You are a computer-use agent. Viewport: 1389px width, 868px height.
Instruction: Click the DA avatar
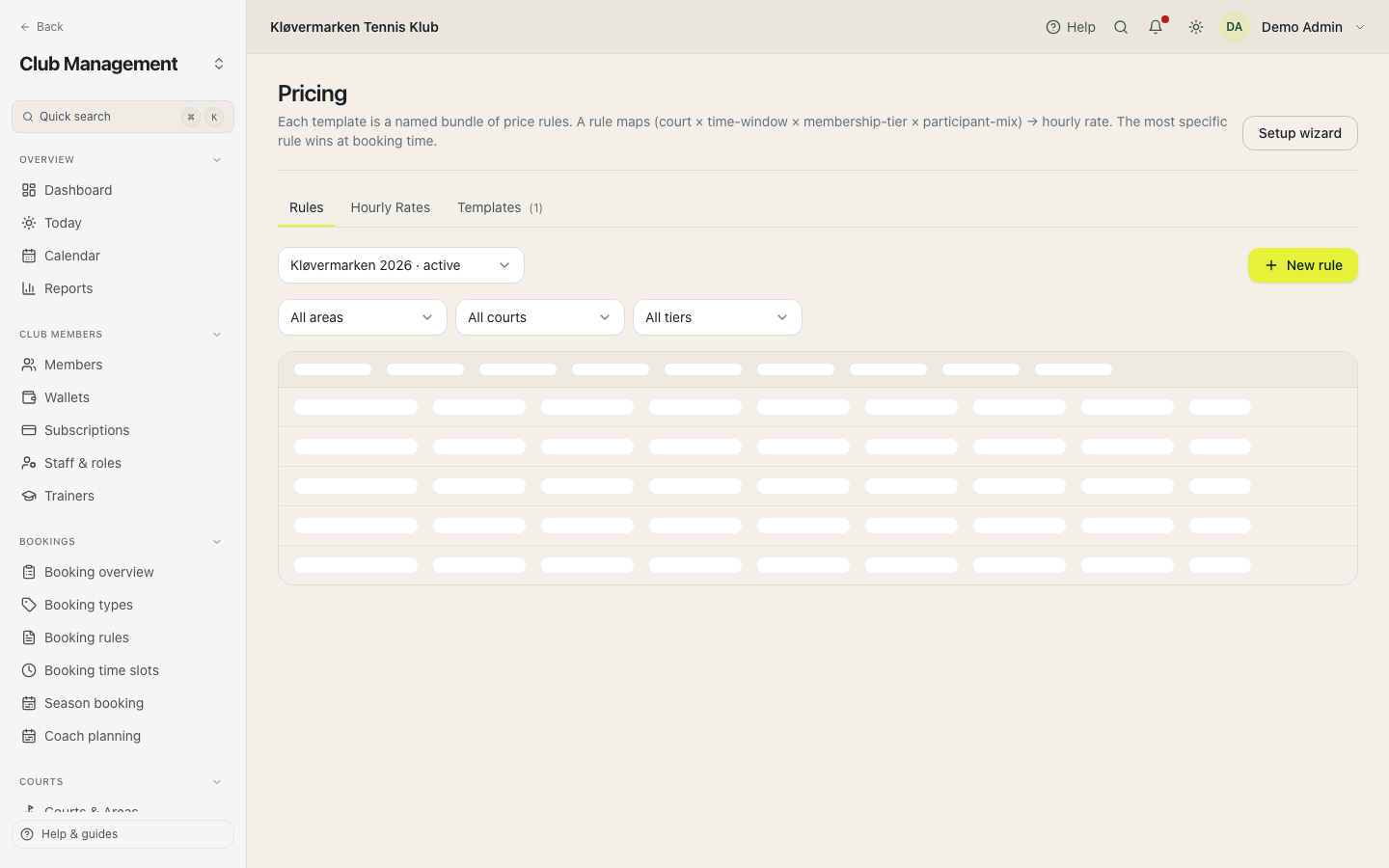1235,27
